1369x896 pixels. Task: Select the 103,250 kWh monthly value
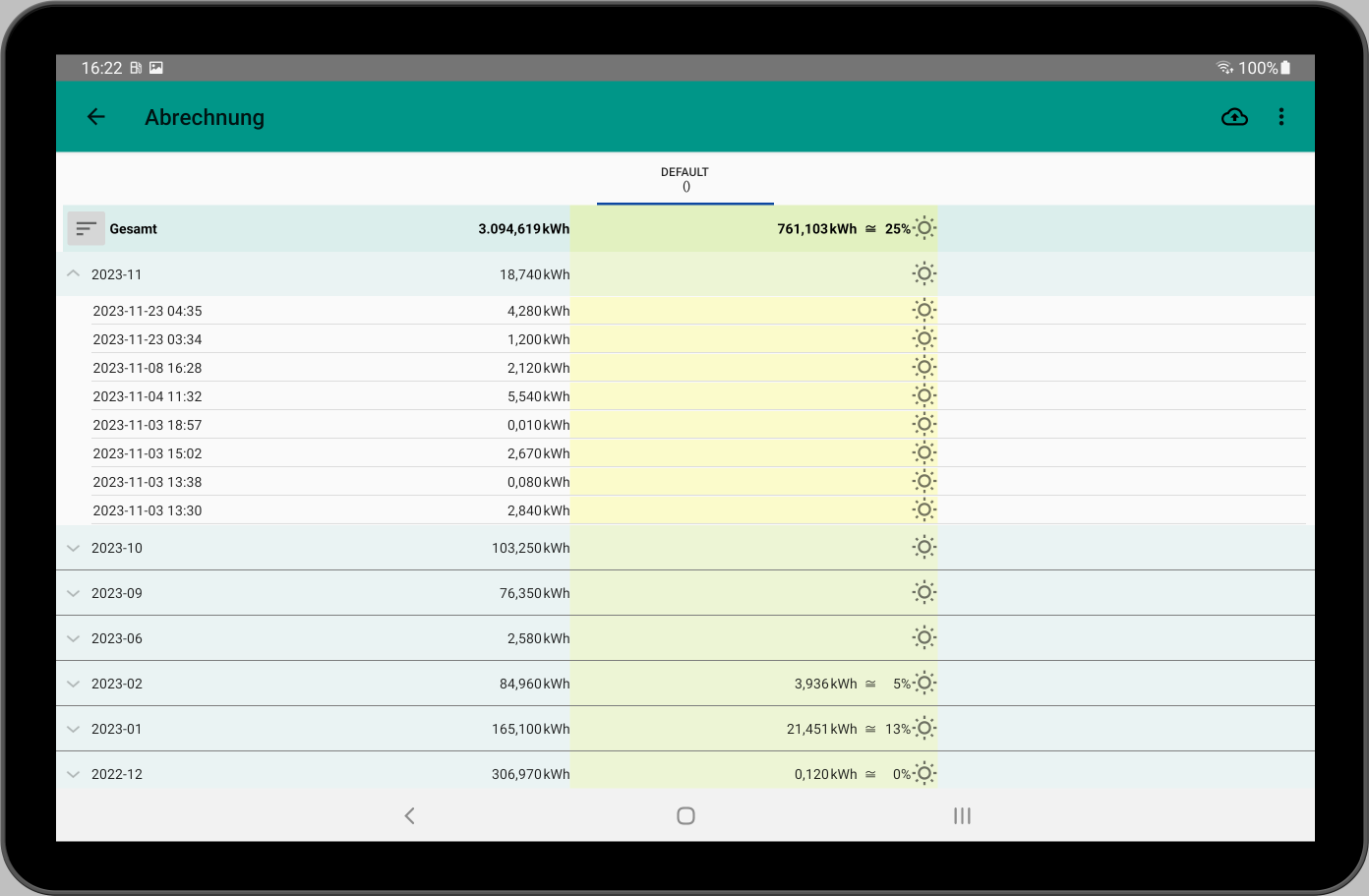531,548
